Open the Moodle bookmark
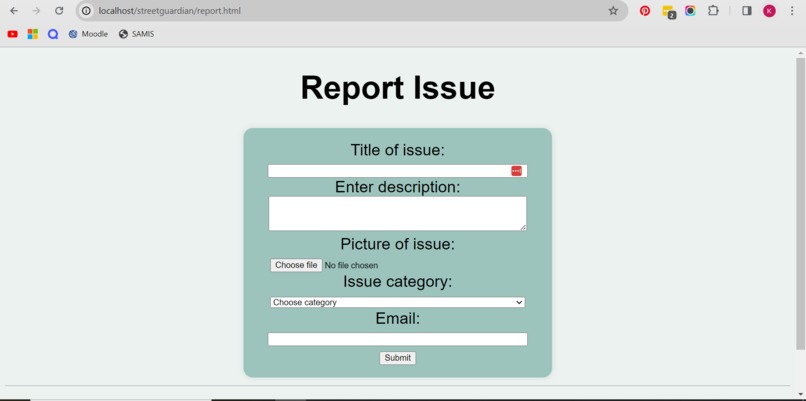Viewport: 806px width, 401px height. [x=88, y=34]
